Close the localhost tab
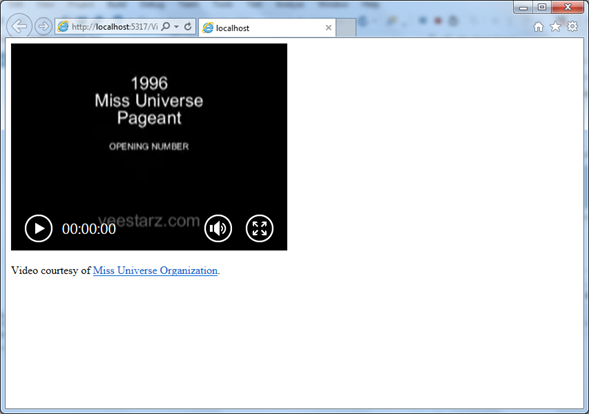Viewport: 589px width, 414px height. [328, 27]
